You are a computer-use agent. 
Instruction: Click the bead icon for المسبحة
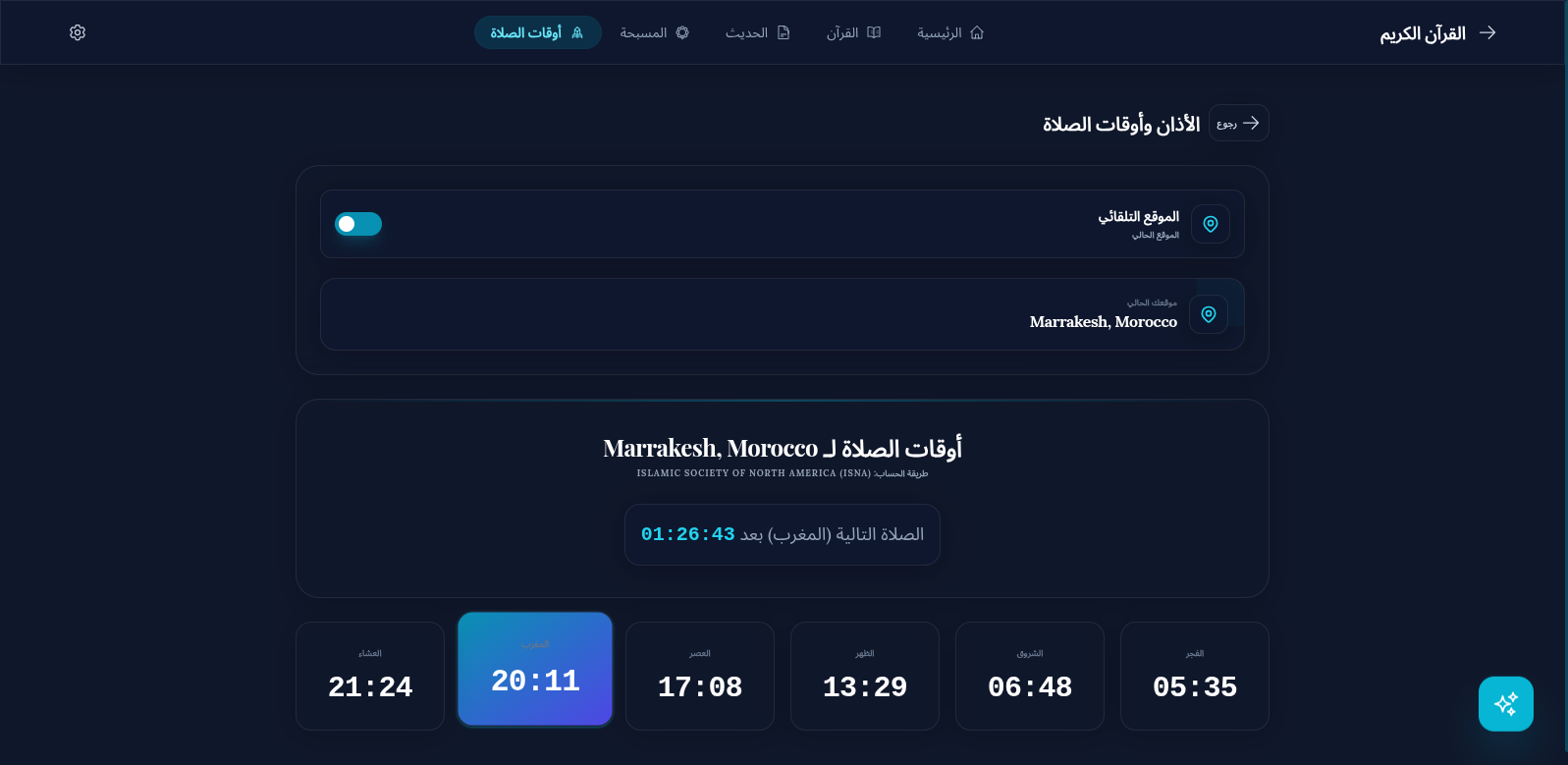[x=682, y=32]
